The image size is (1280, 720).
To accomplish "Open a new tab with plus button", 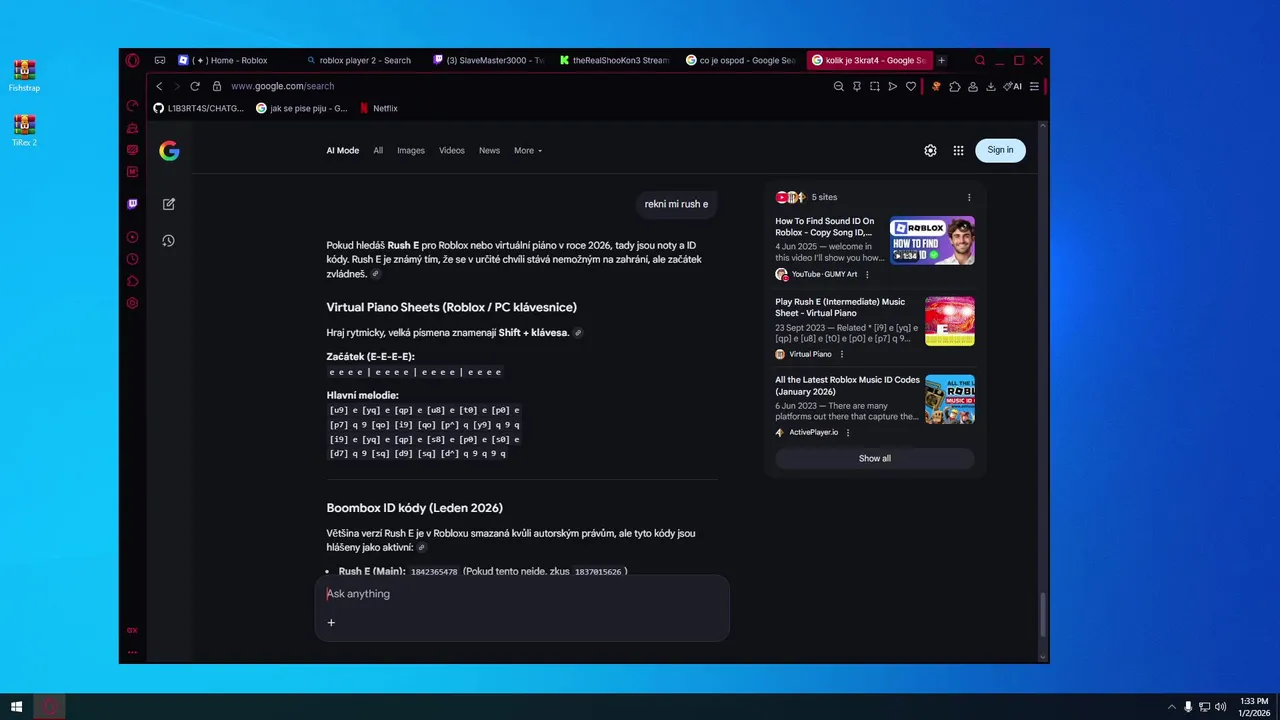I will [941, 60].
